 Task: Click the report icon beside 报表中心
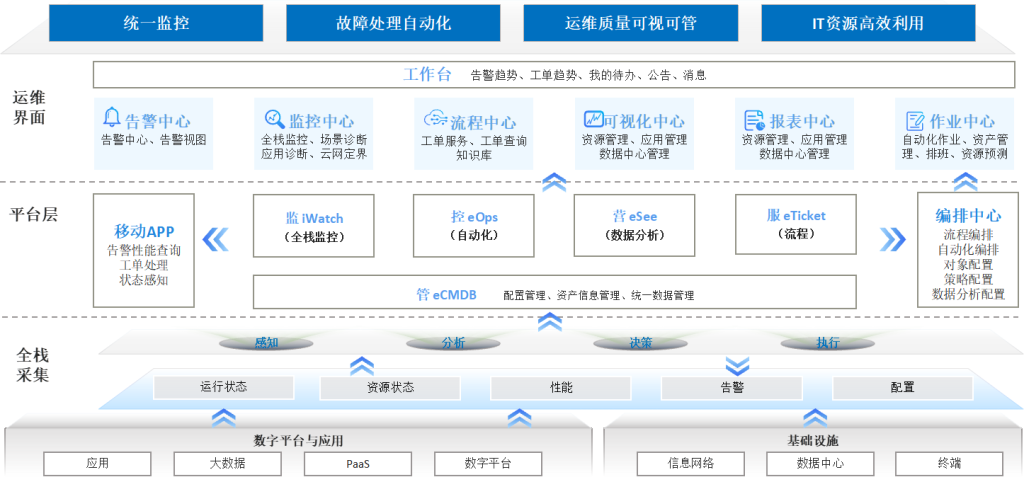pyautogui.click(x=755, y=120)
